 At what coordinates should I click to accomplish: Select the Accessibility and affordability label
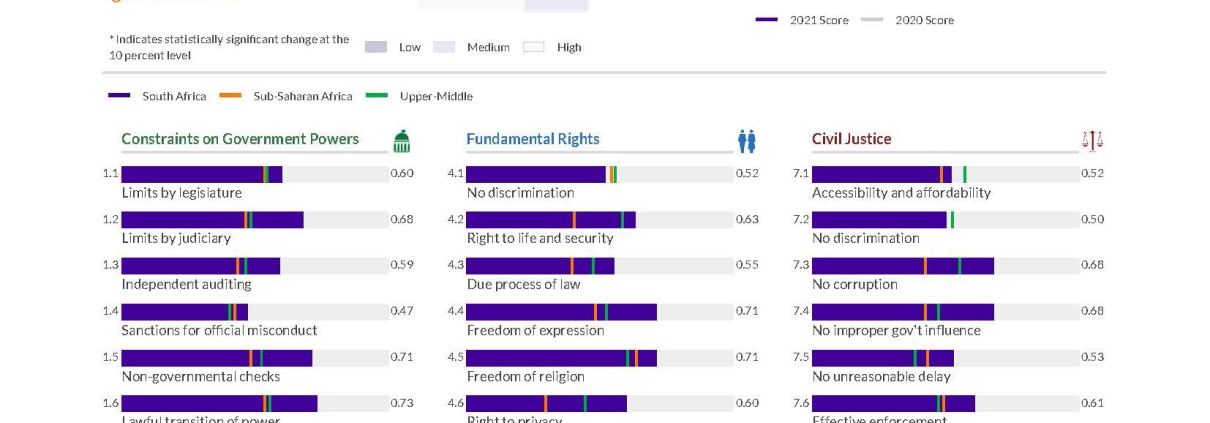coord(901,192)
